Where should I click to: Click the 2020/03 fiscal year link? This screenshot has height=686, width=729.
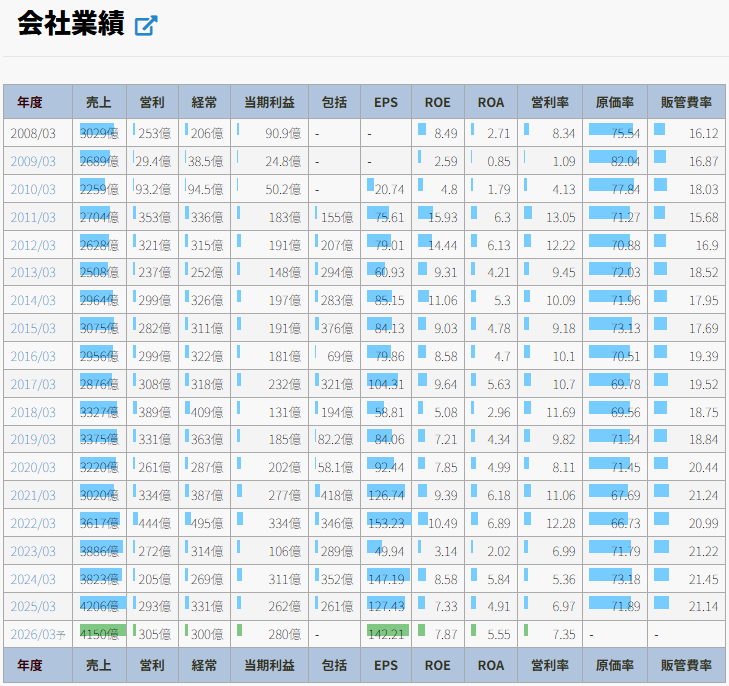point(33,468)
